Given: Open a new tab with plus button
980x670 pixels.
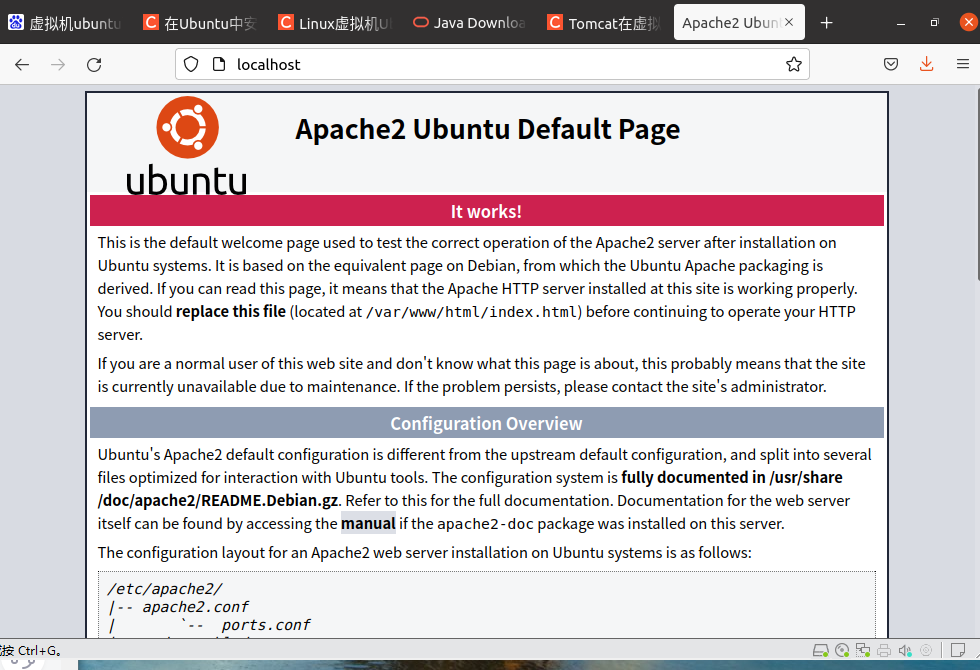Looking at the screenshot, I should click(x=826, y=23).
